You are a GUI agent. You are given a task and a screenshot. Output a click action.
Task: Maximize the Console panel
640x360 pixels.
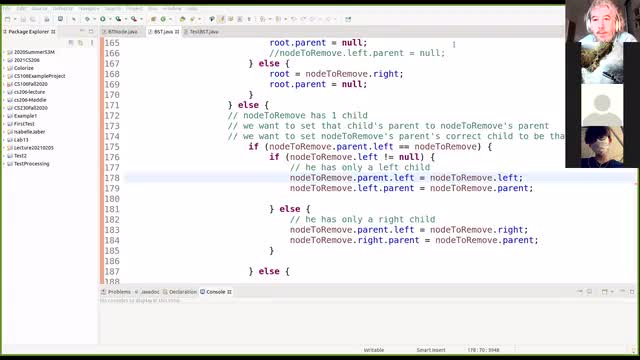(x=632, y=292)
